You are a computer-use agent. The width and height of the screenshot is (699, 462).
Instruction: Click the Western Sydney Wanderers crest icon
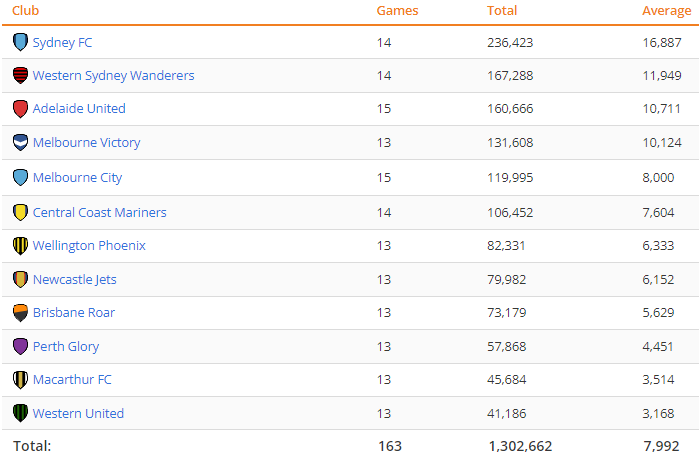[x=20, y=76]
